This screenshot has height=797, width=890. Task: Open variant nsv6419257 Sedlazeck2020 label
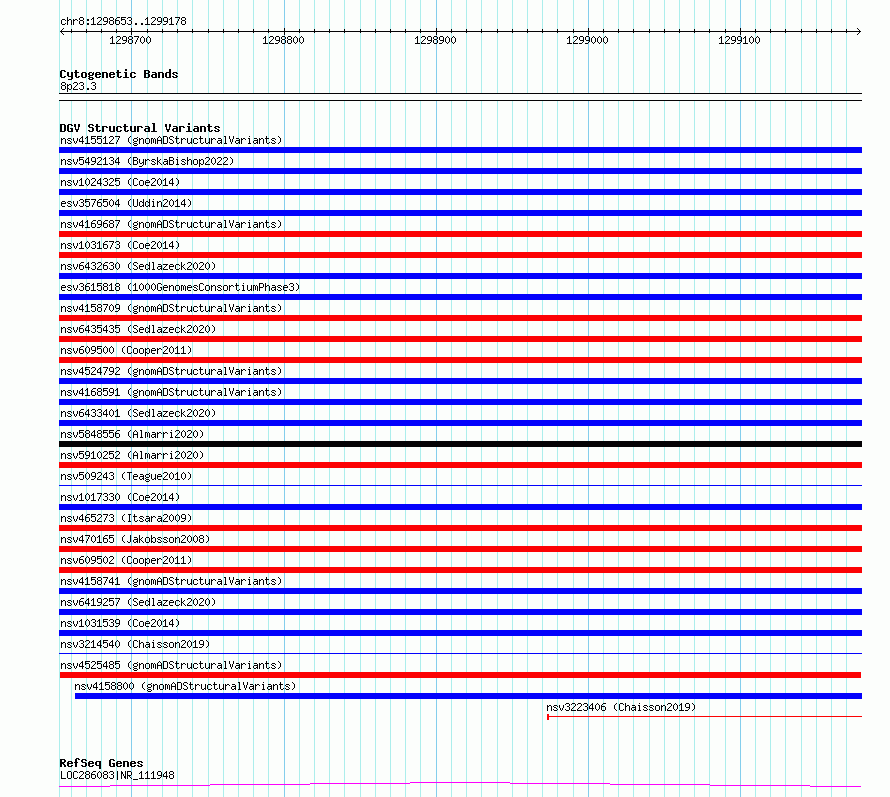click(138, 602)
